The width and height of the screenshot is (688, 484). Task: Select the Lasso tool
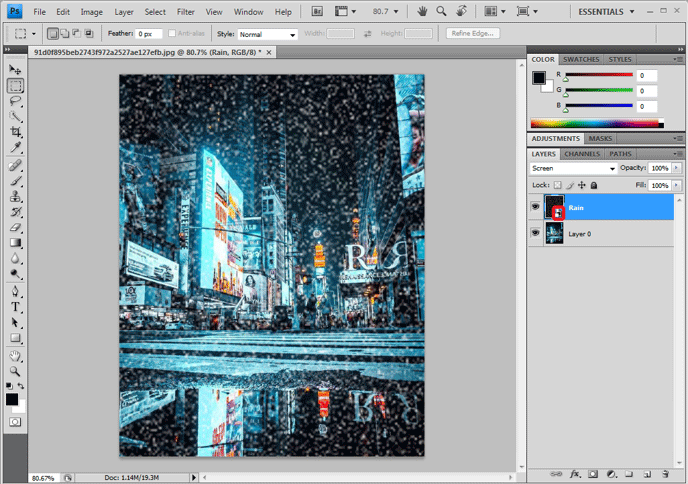pyautogui.click(x=15, y=101)
